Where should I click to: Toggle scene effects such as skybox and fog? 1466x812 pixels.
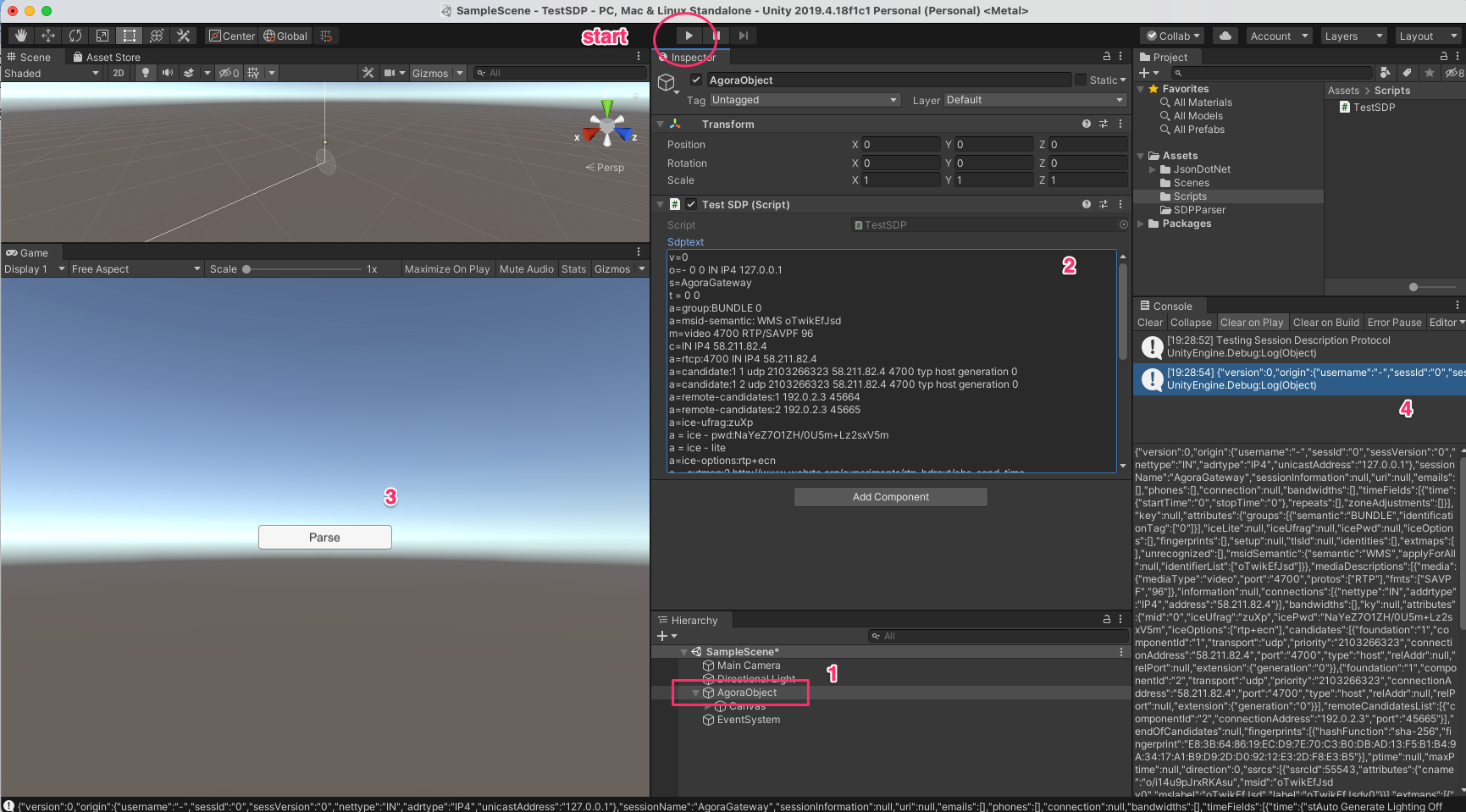click(x=189, y=73)
